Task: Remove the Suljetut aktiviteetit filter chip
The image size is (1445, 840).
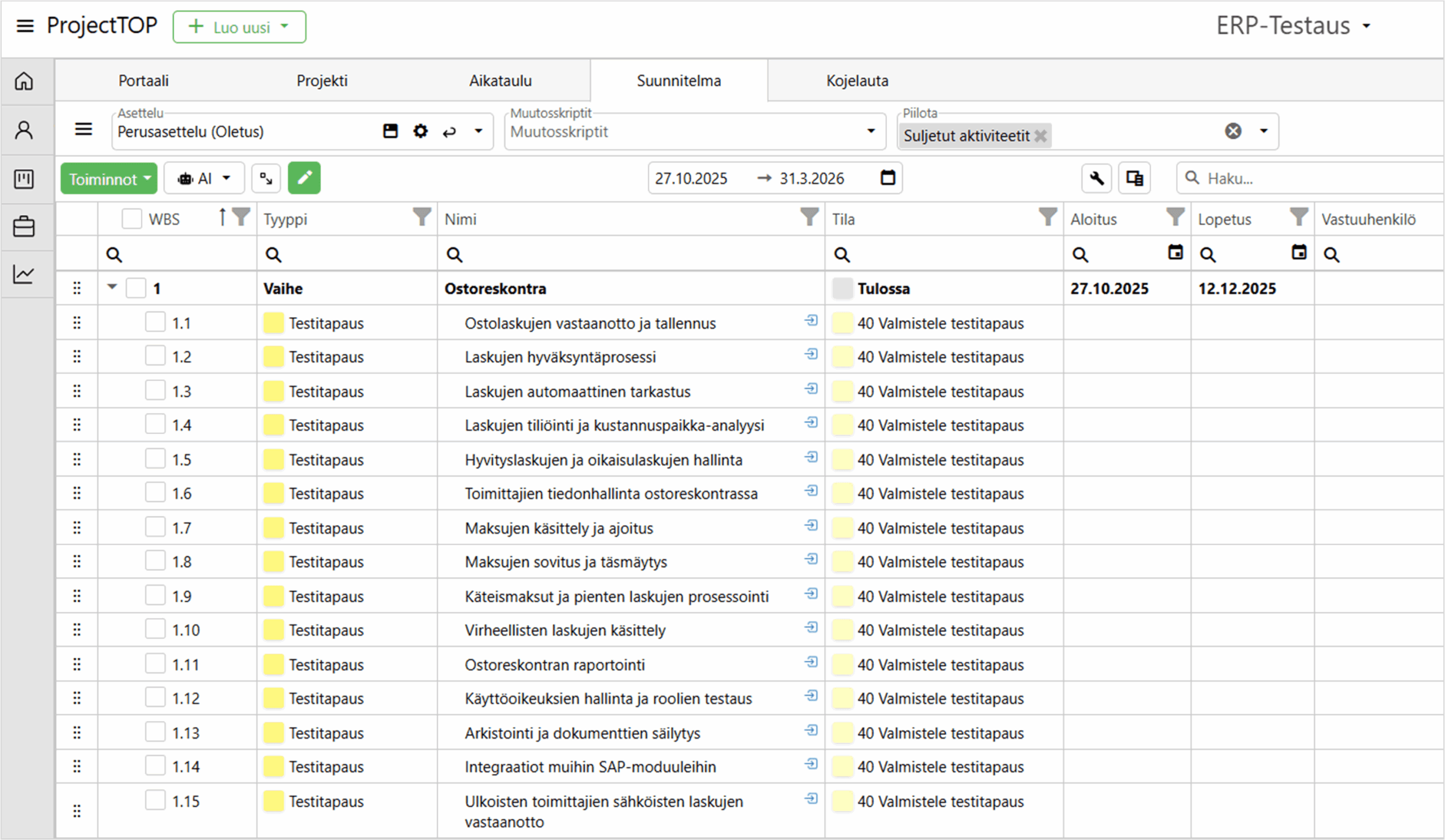Action: tap(1040, 137)
